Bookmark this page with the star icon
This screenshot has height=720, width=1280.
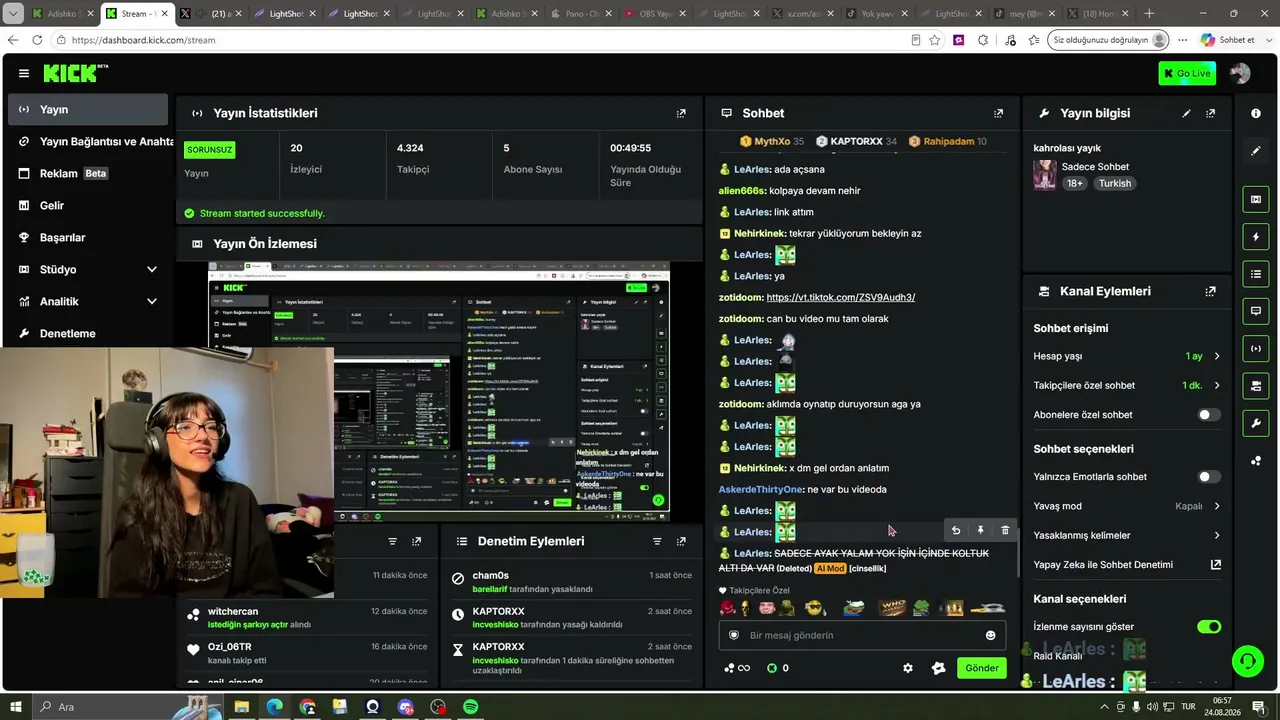[x=934, y=40]
